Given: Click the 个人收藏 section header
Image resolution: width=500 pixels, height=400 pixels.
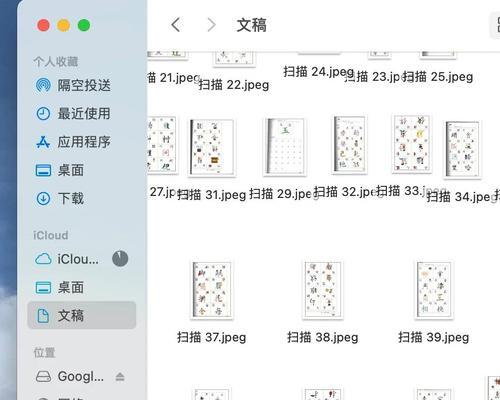Looking at the screenshot, I should pos(56,61).
